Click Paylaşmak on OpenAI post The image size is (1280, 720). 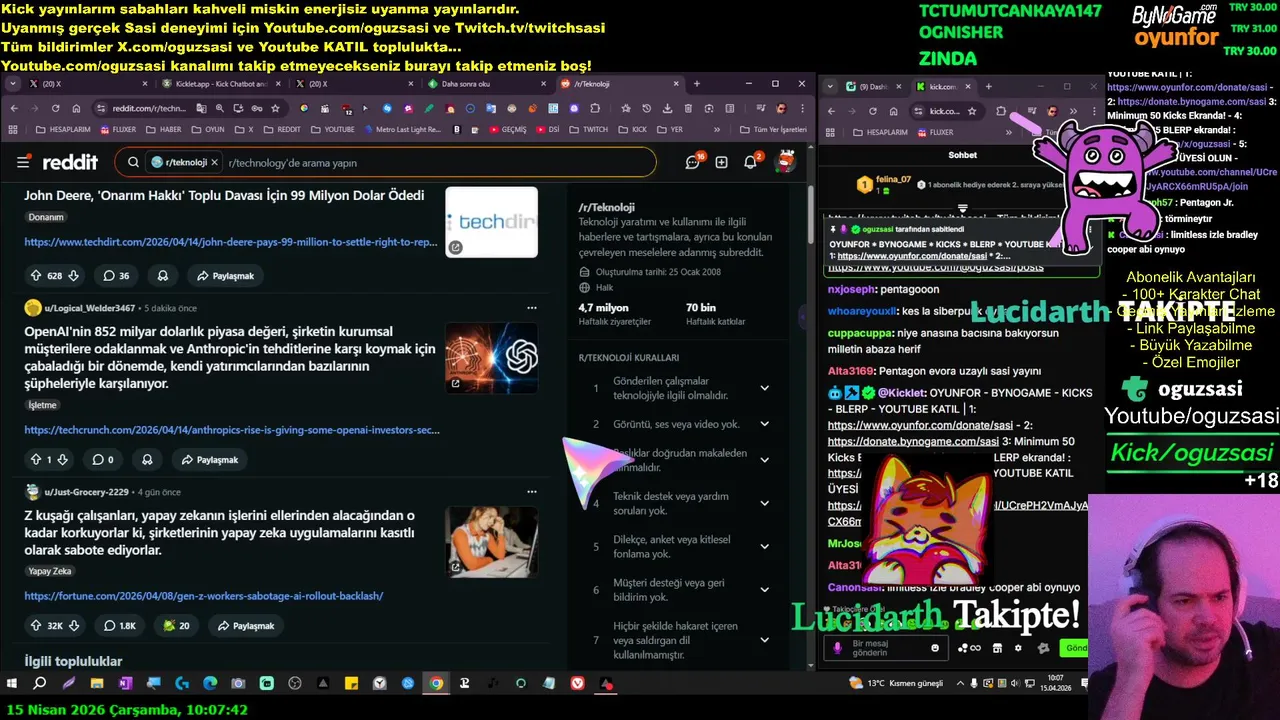point(209,460)
